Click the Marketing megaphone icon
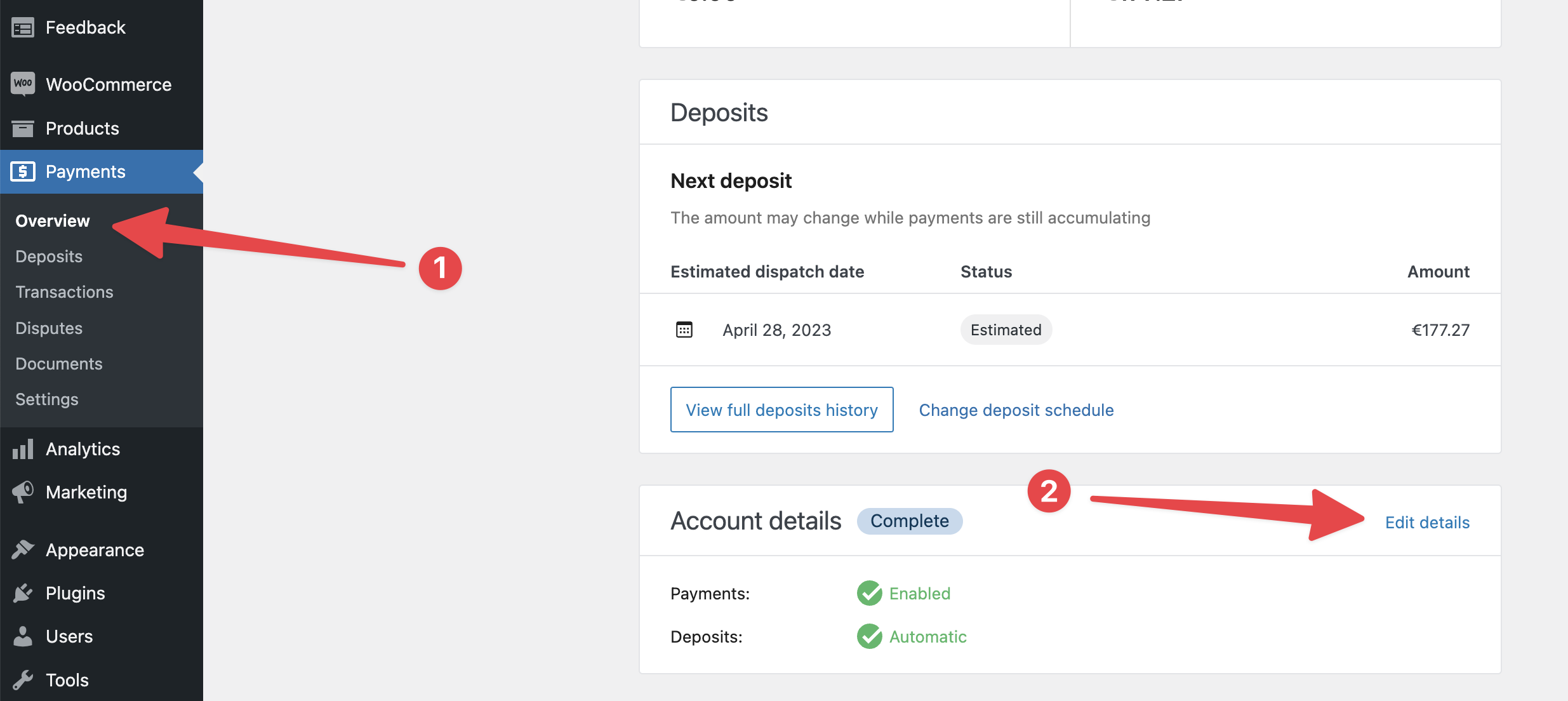 [x=22, y=492]
